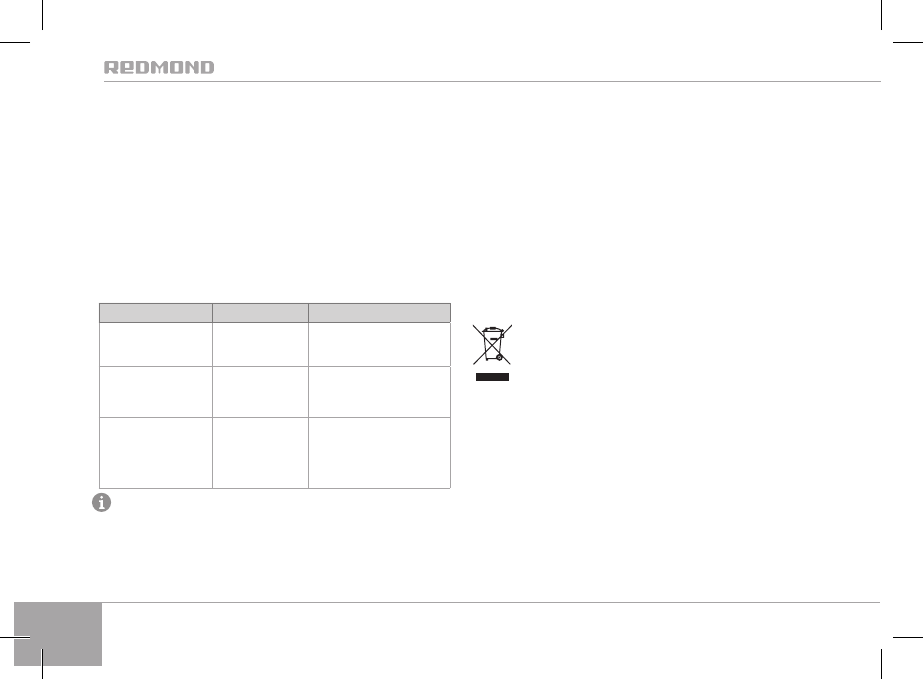The image size is (923, 679).
Task: Click the second-row, first-column body cell
Action: tap(155, 392)
